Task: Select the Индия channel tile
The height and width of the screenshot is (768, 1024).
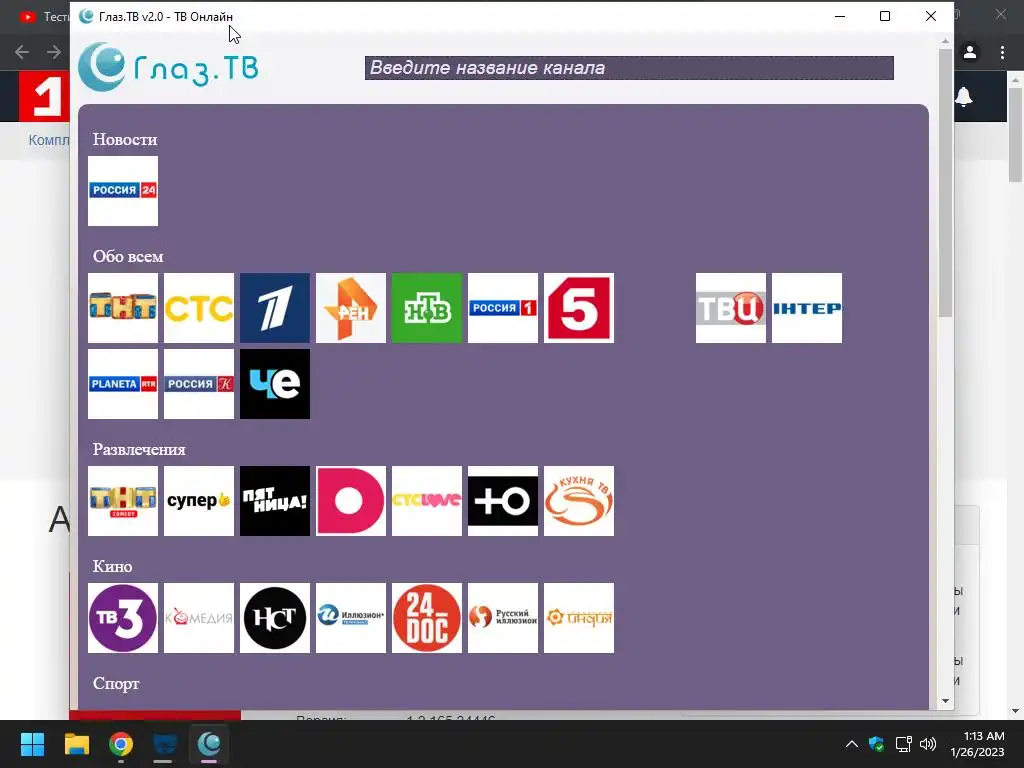Action: [579, 618]
